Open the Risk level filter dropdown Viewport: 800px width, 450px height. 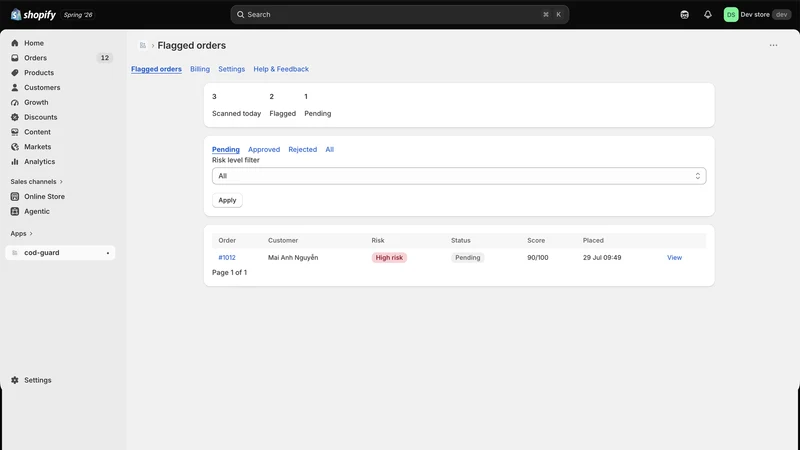click(459, 176)
